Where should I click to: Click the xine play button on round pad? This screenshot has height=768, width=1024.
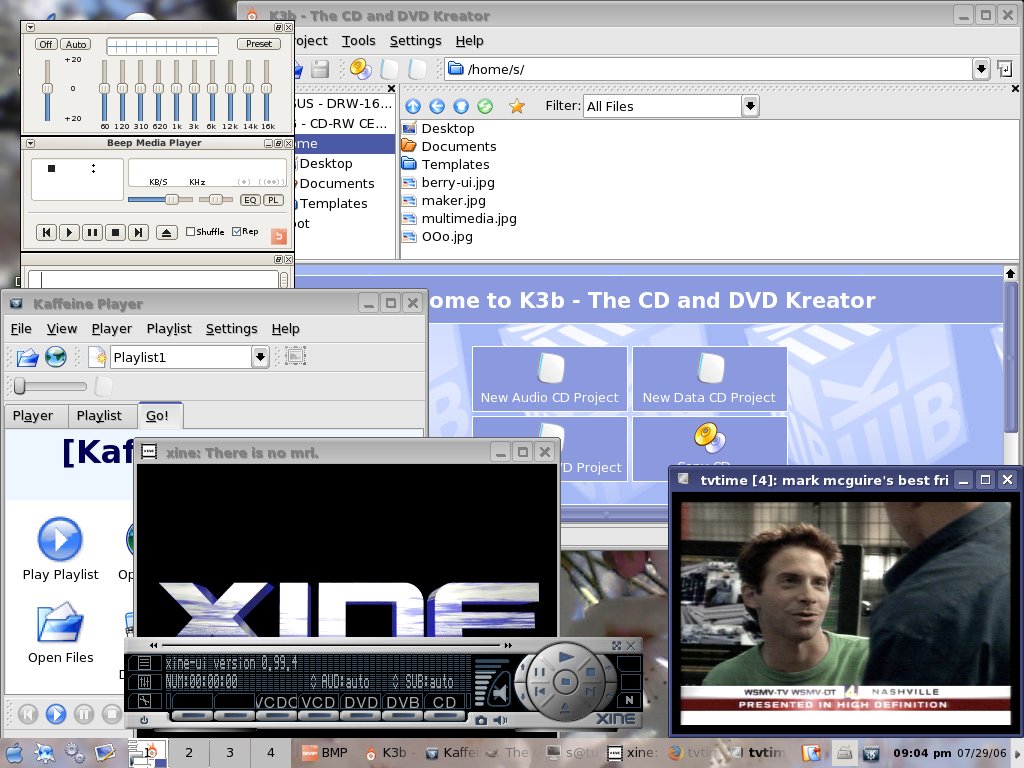click(566, 656)
